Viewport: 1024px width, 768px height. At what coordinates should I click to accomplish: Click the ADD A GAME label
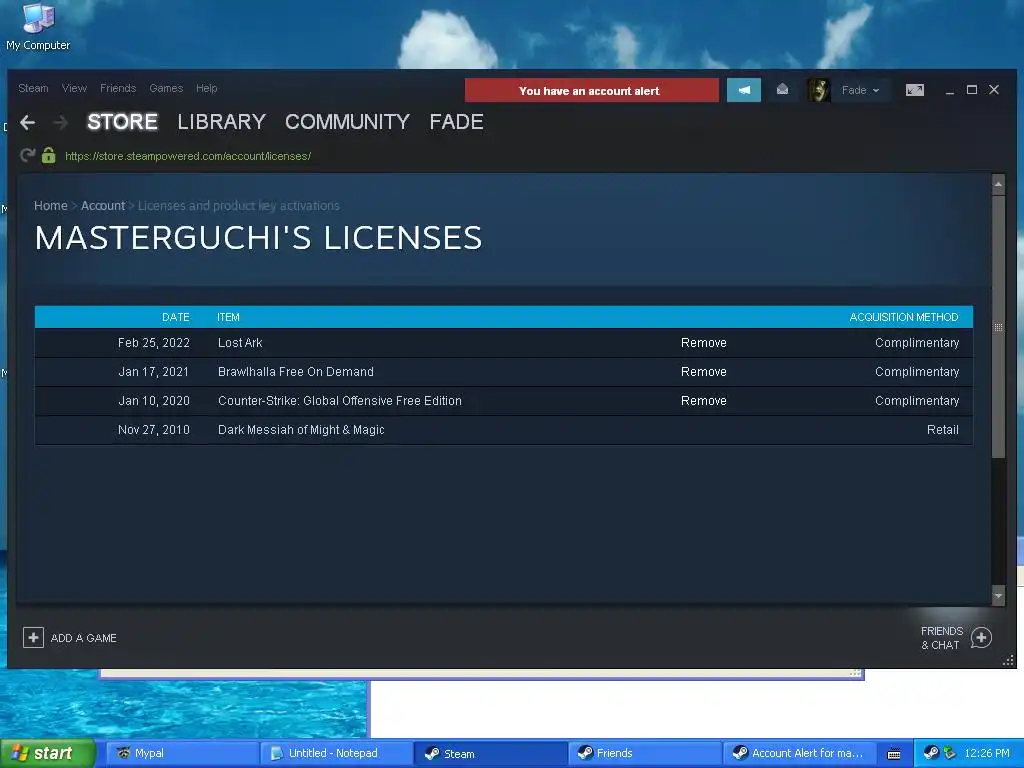coord(84,638)
